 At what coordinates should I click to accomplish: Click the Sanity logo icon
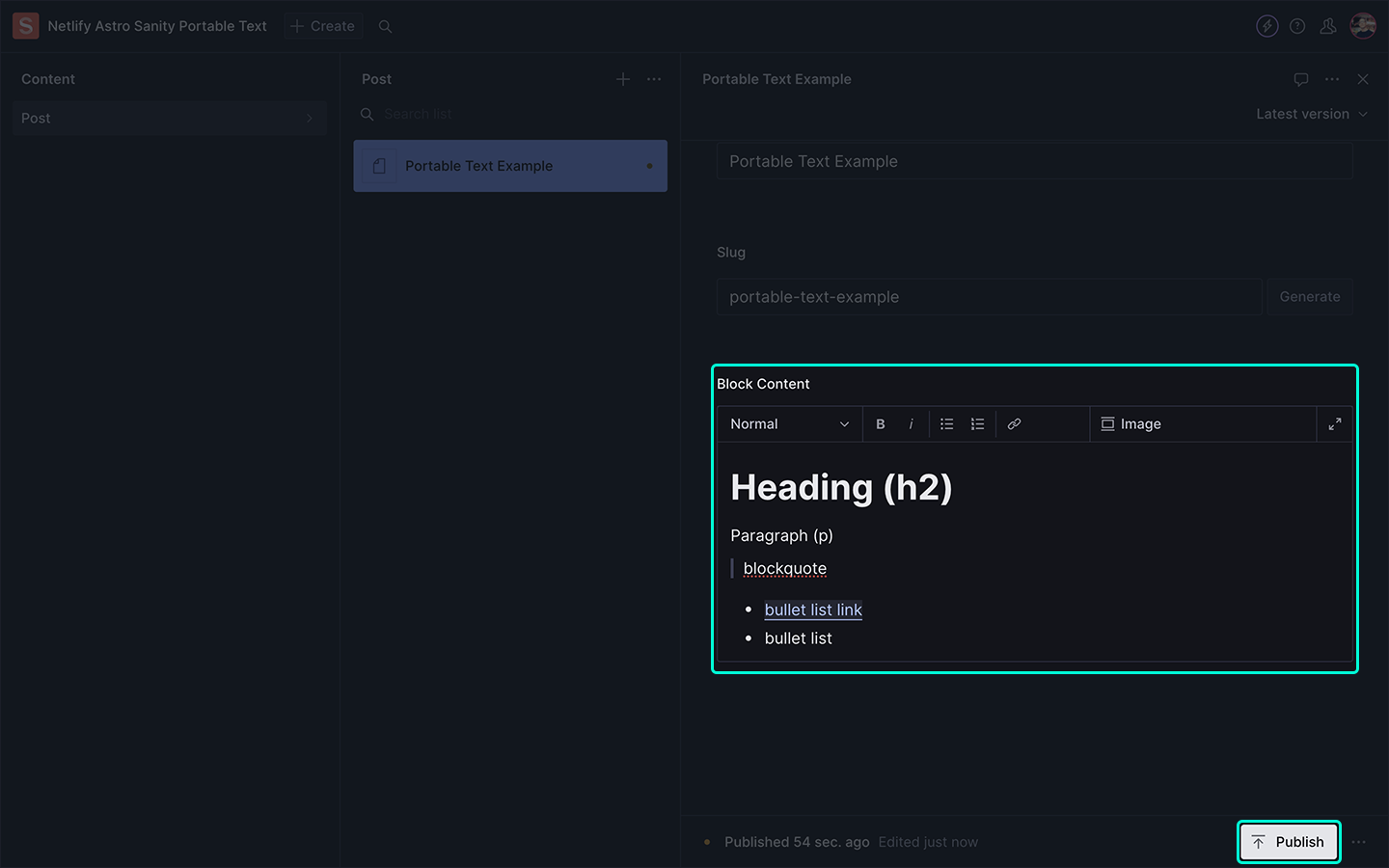coord(25,26)
